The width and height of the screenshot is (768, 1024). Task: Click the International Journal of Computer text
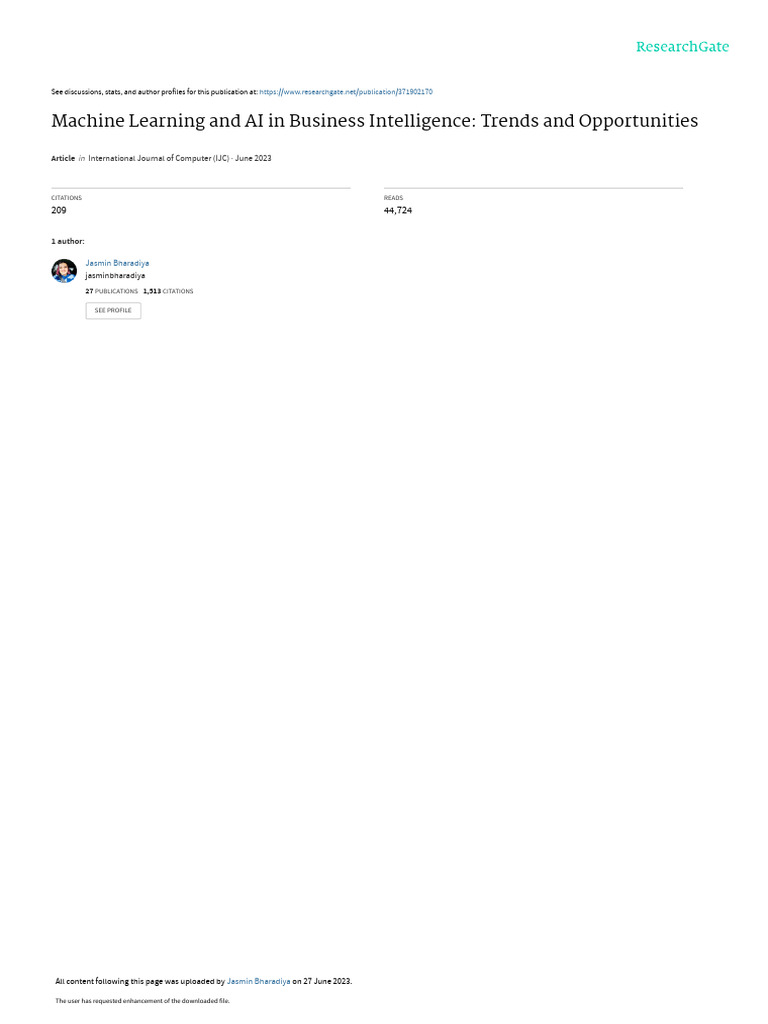click(x=159, y=158)
